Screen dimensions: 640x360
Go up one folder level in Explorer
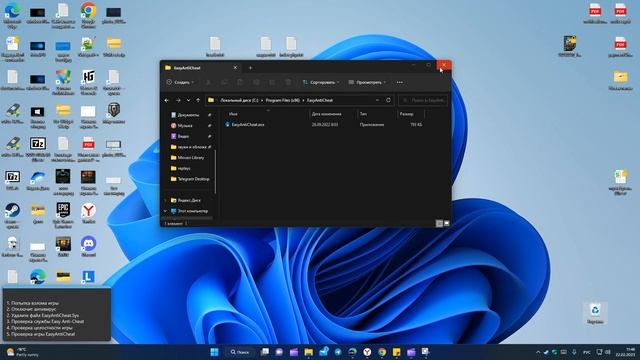198,100
